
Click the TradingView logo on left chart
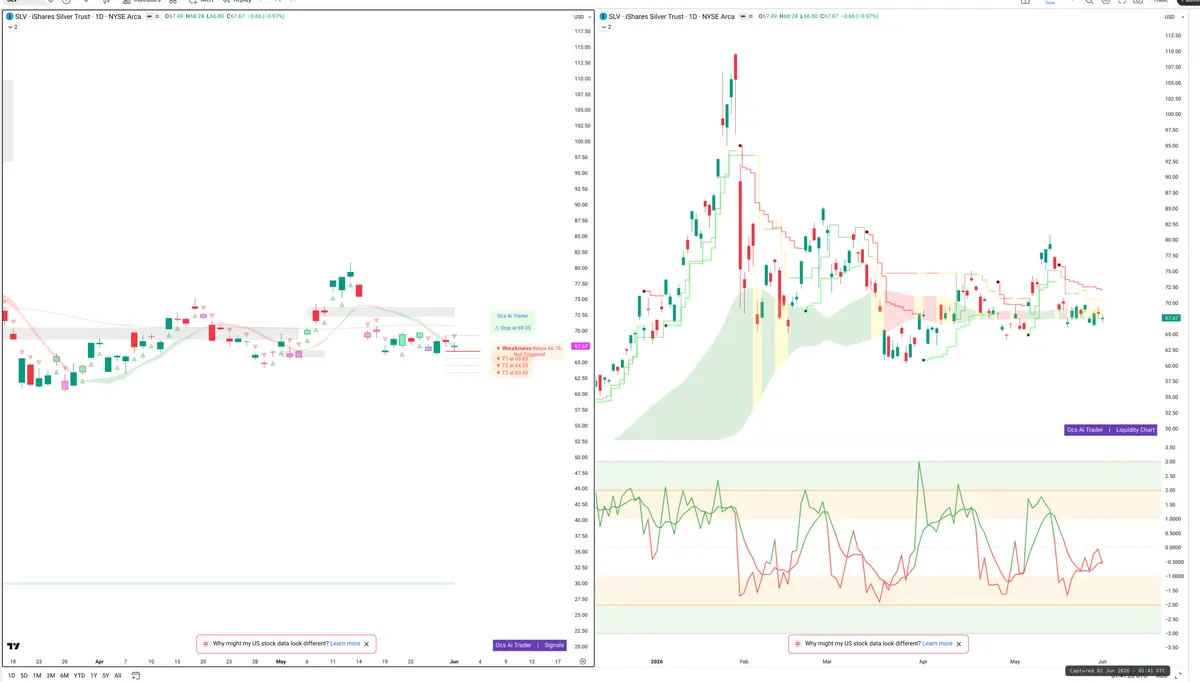point(13,646)
